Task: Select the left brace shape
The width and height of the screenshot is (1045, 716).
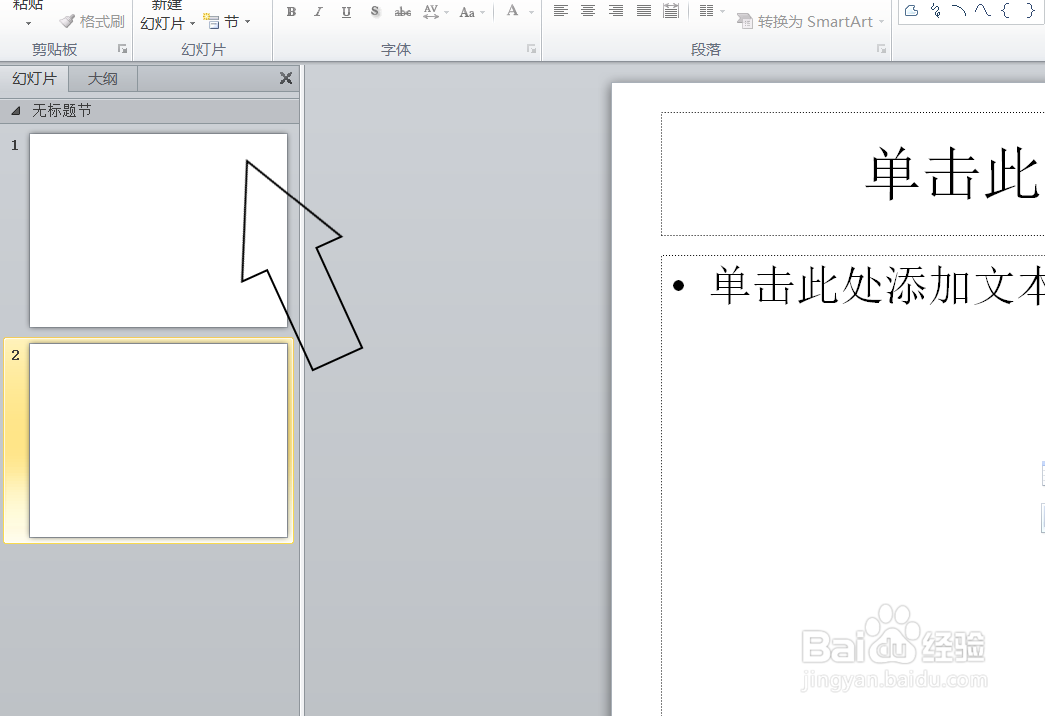Action: [1005, 10]
